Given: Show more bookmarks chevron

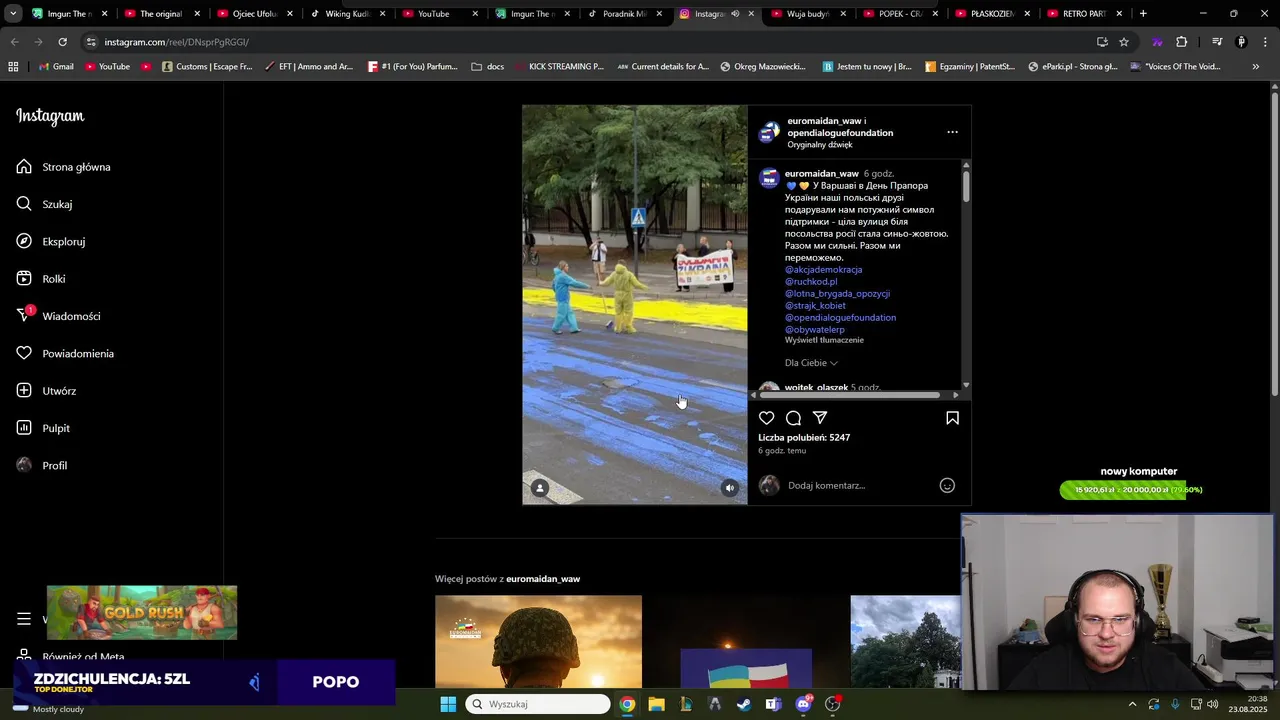Looking at the screenshot, I should pos(1256,67).
